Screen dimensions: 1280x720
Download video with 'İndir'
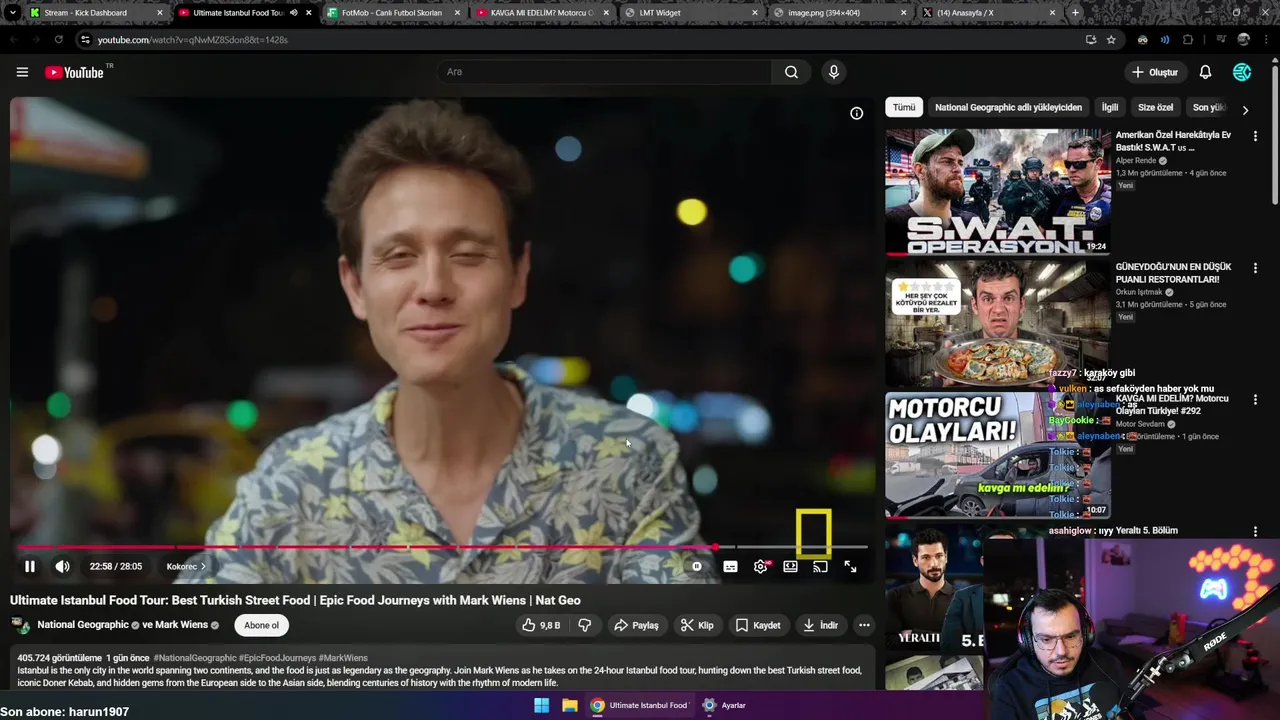coord(820,625)
